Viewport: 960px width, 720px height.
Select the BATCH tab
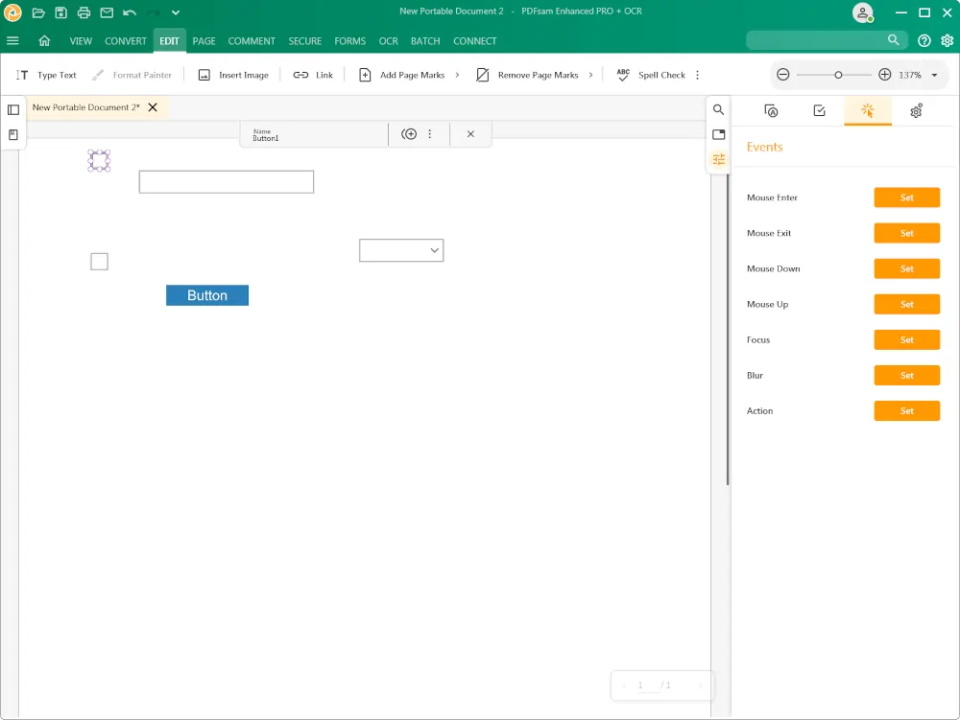(x=425, y=41)
